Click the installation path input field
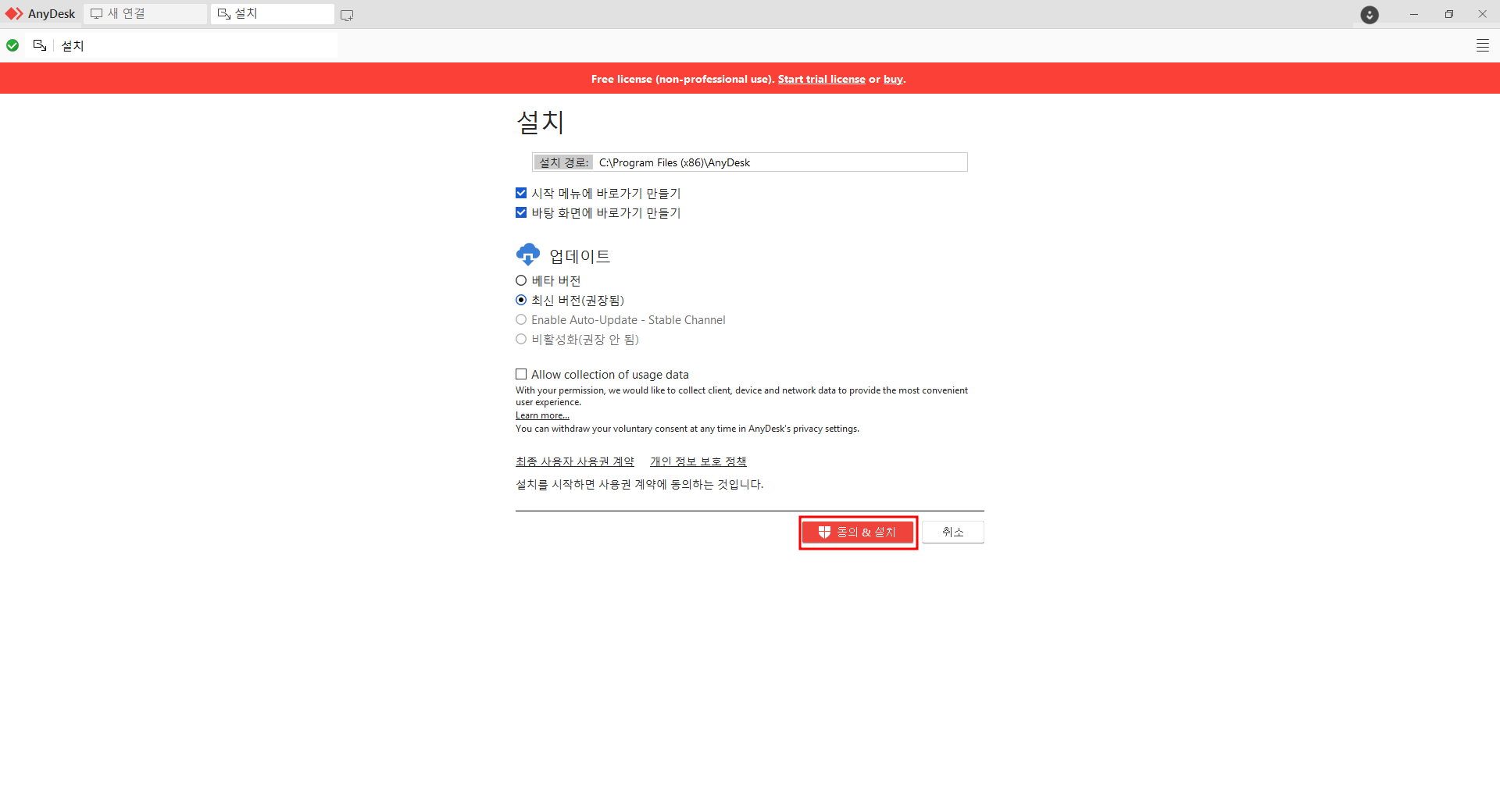The height and width of the screenshot is (812, 1500). [x=781, y=162]
